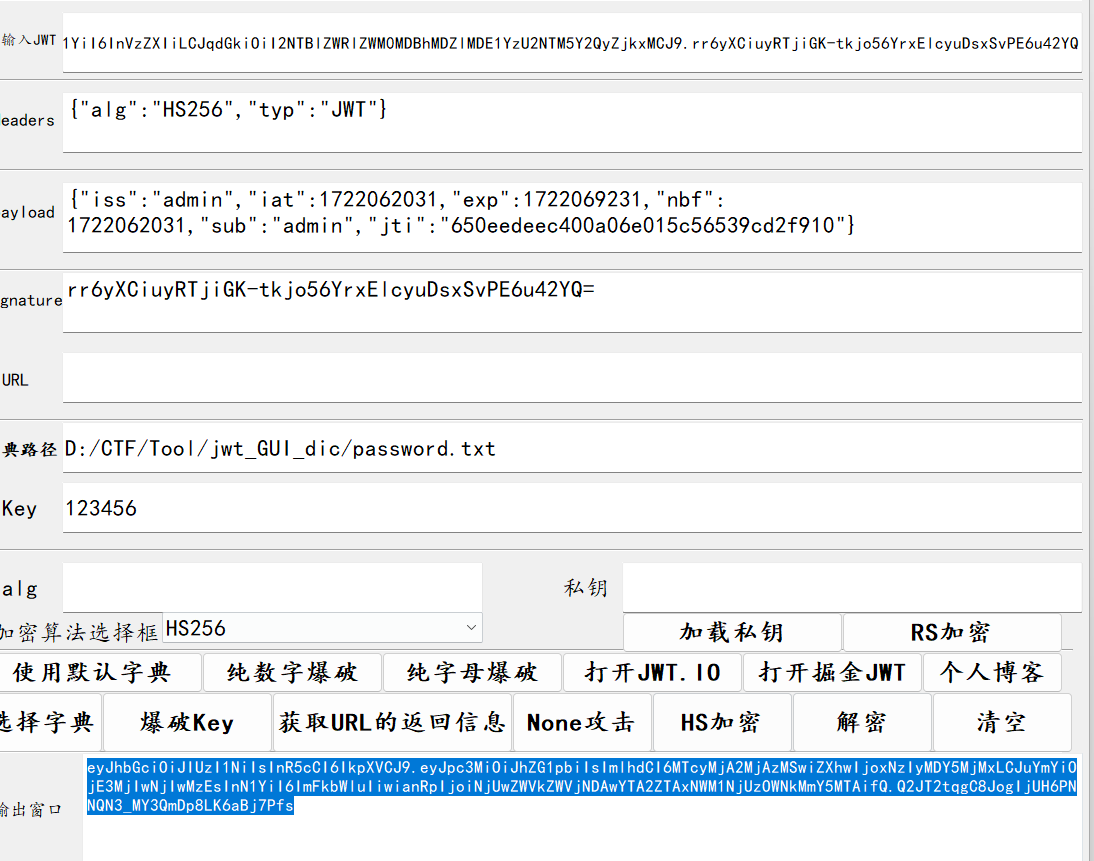Open JWT.IO with 打开JWT.IO button
The image size is (1094, 861).
pyautogui.click(x=652, y=672)
